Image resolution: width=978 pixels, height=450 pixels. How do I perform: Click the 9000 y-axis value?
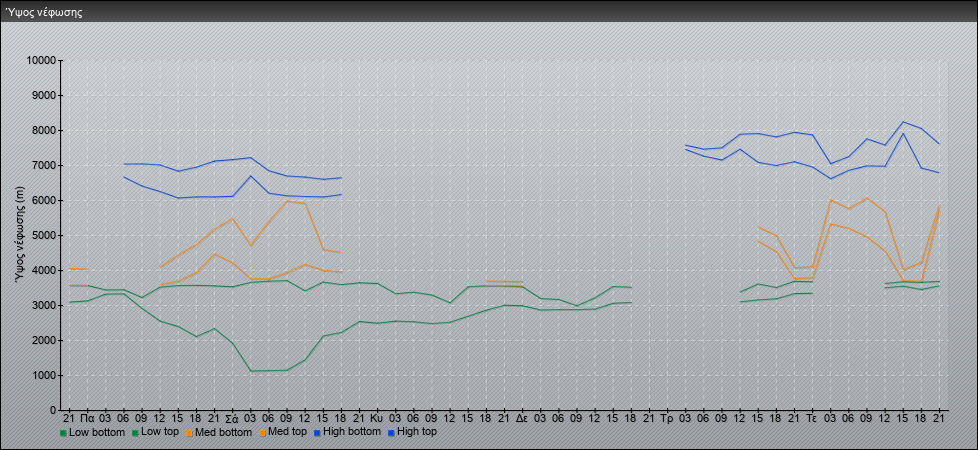[44, 96]
